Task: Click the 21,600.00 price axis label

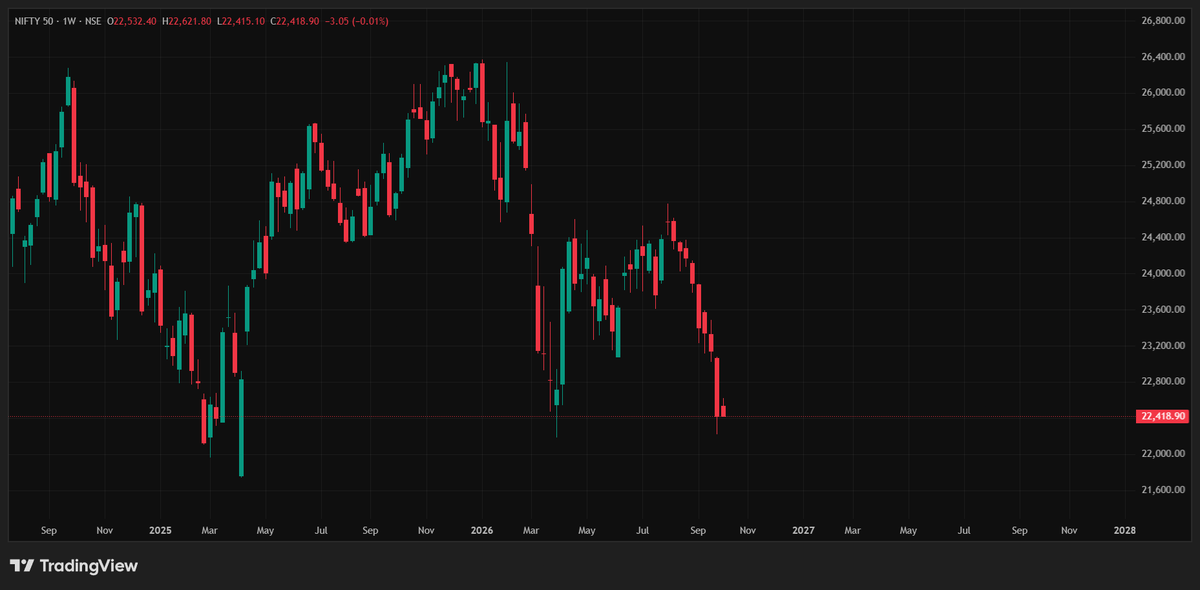Action: point(1163,489)
